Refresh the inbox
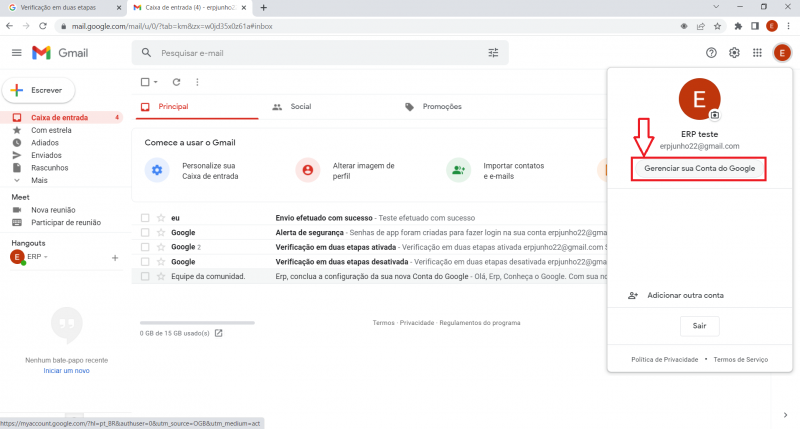 pos(177,82)
